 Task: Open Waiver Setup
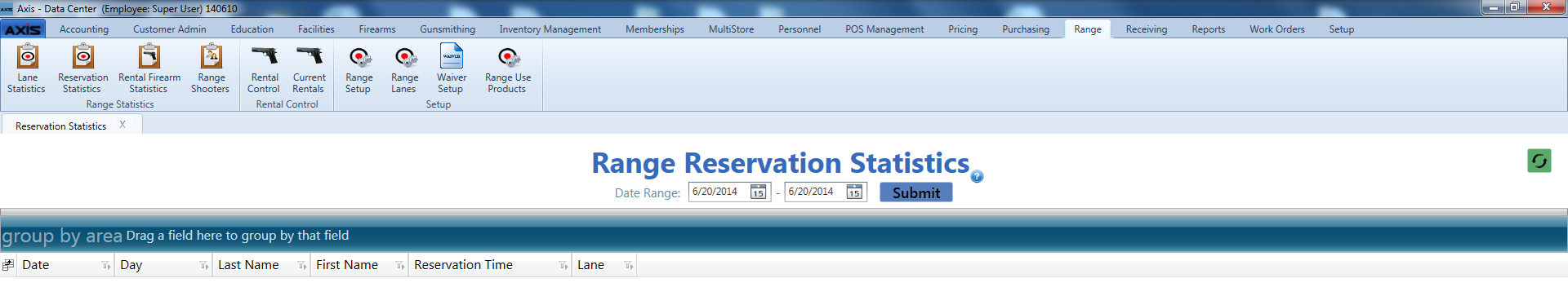[451, 68]
